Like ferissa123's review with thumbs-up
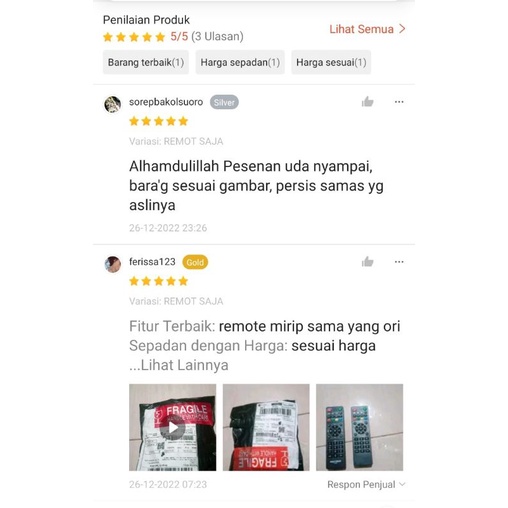508x508 pixels. tap(367, 262)
